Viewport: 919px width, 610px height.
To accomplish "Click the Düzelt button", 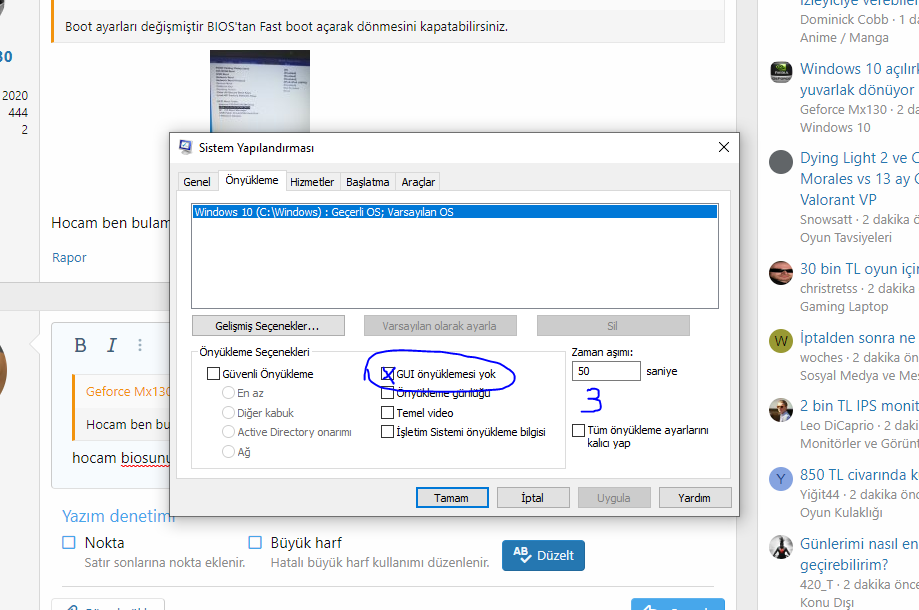I will (x=543, y=555).
